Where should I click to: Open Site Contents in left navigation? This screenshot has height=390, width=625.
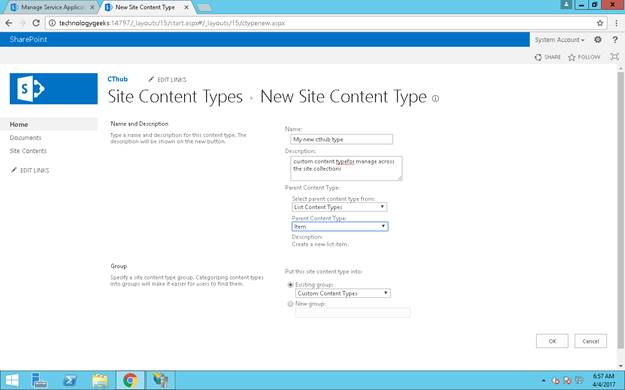(28, 151)
